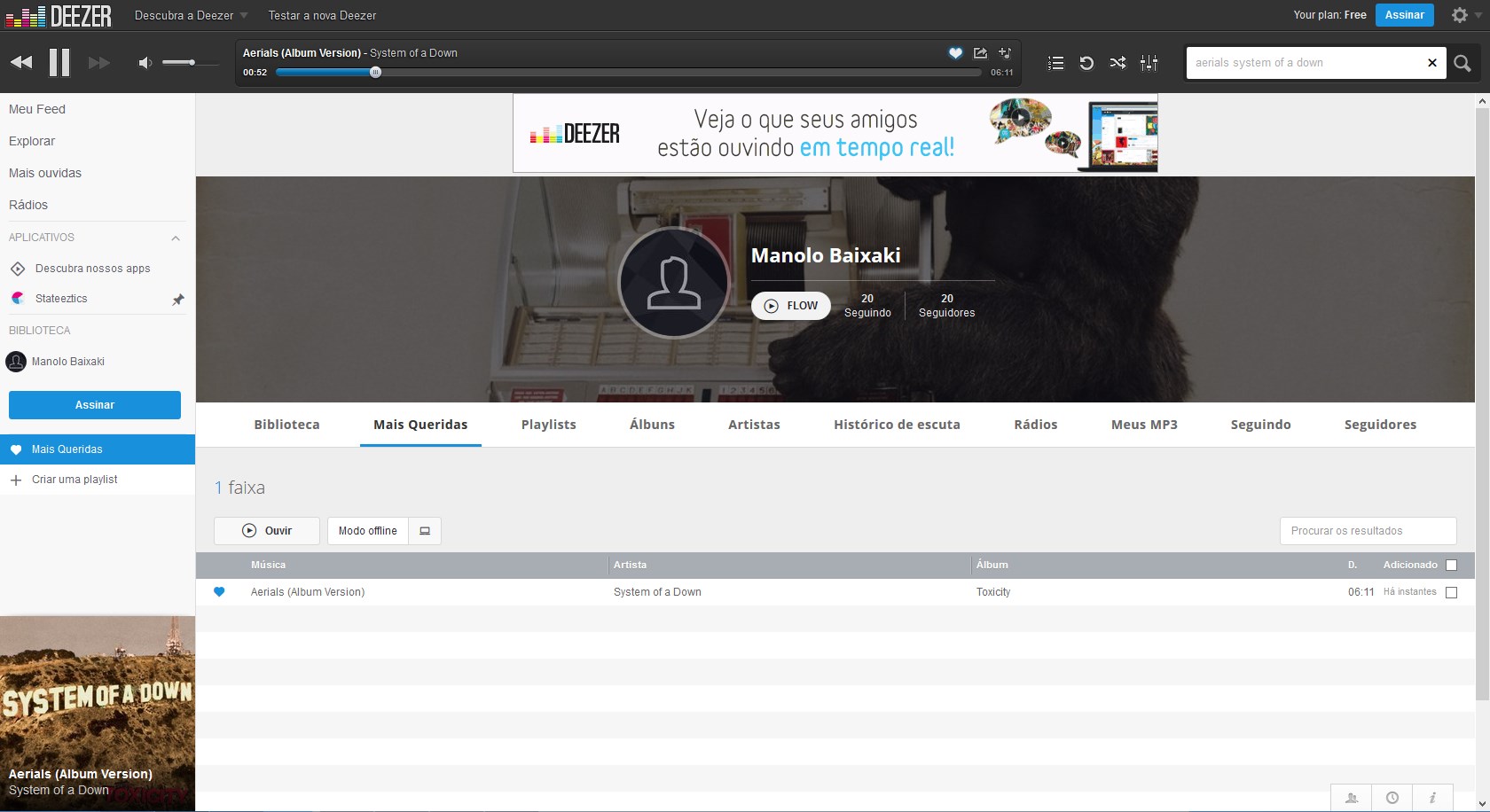Open the Descubra a Deezer dropdown
The height and width of the screenshot is (812, 1490).
pyautogui.click(x=188, y=15)
